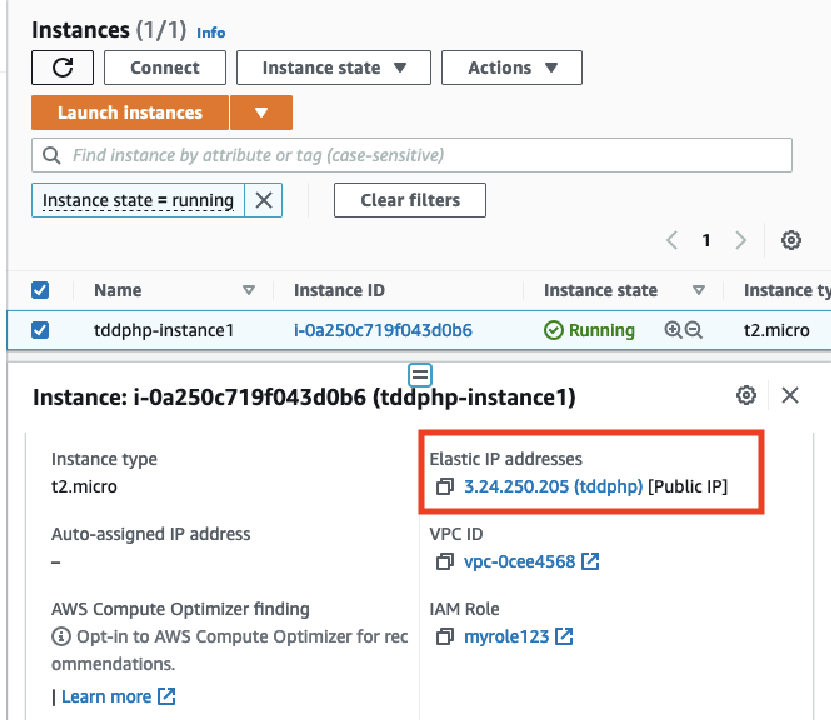Copy the VPC ID
The height and width of the screenshot is (720, 831).
click(x=445, y=562)
